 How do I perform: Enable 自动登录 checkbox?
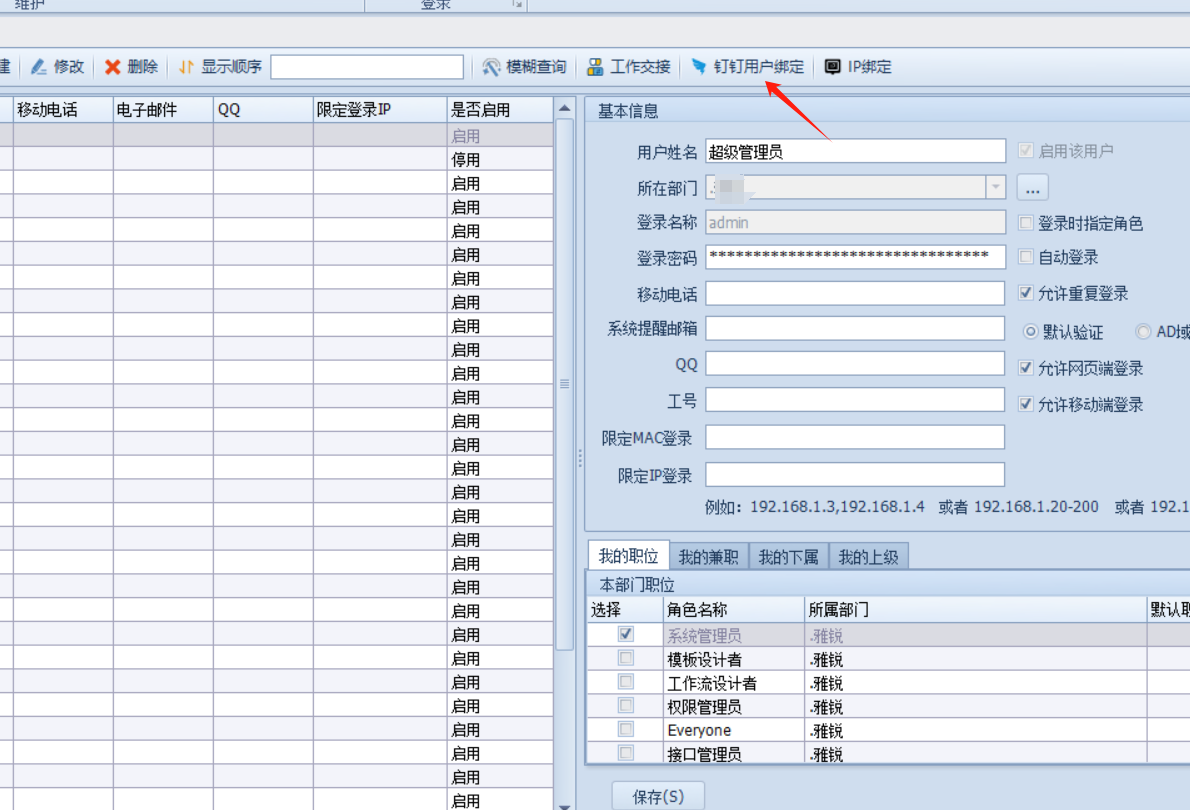1025,257
